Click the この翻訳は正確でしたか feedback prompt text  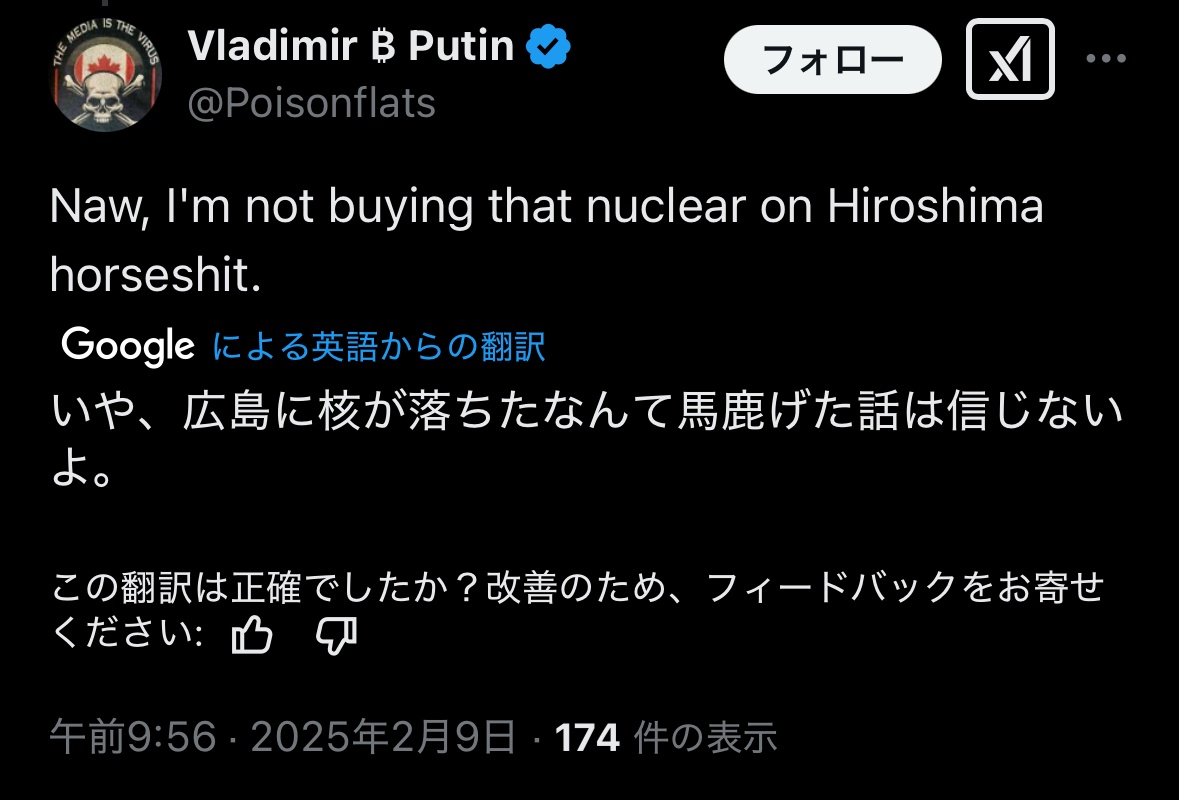[x=576, y=587]
